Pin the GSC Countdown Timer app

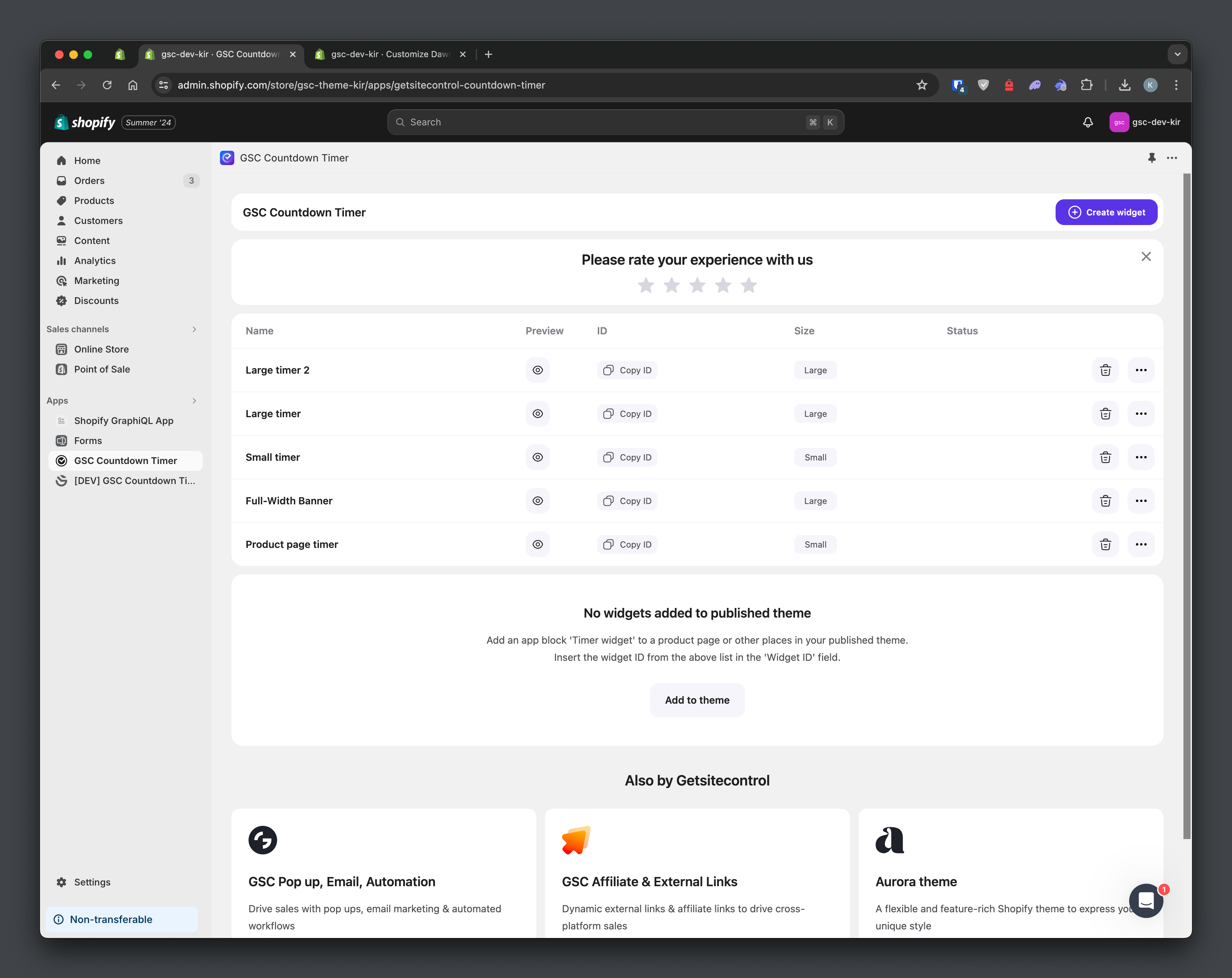[1151, 158]
